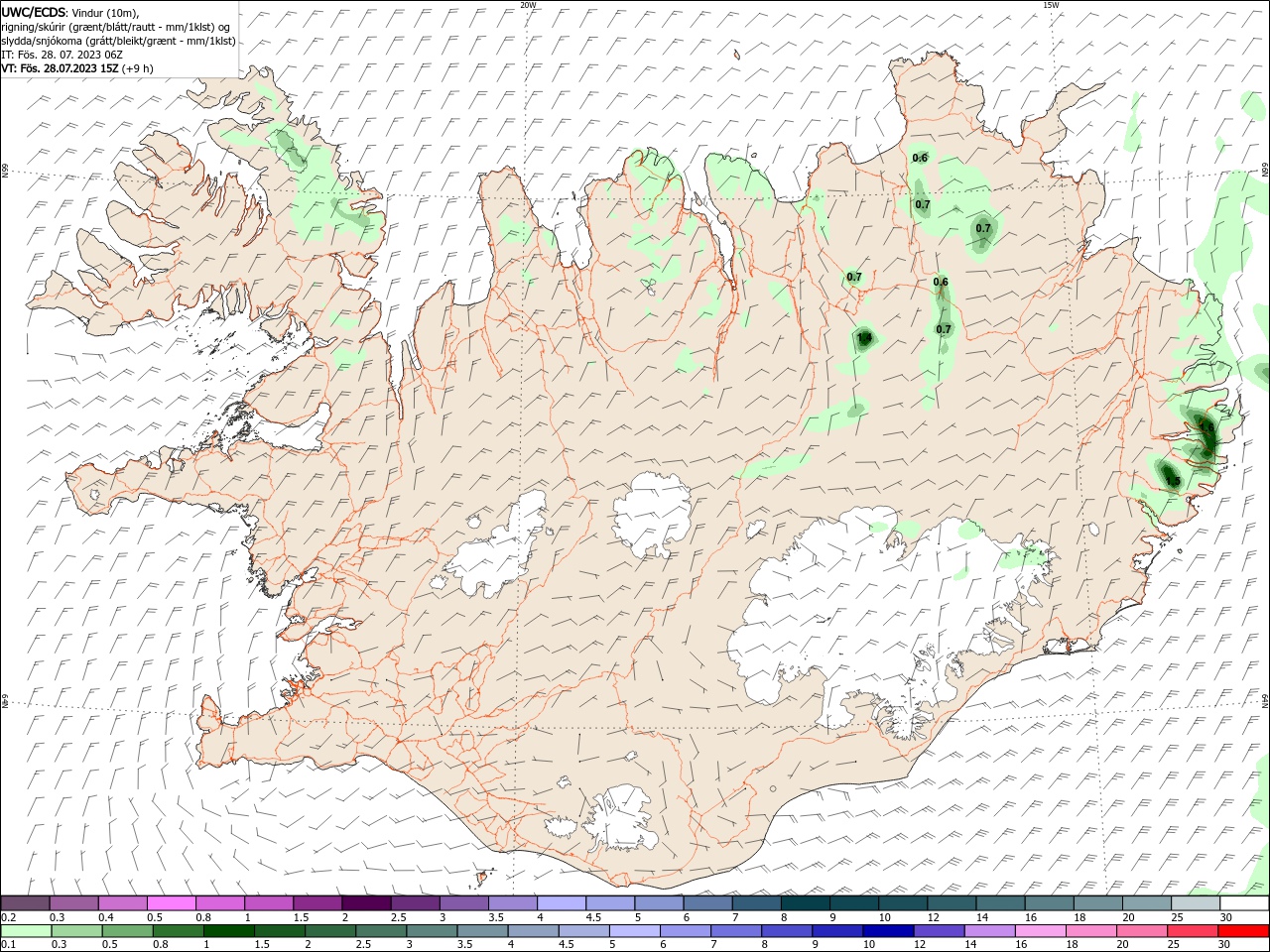
Task: Click the rigning/skúrir legend description line
Action: 116,27
